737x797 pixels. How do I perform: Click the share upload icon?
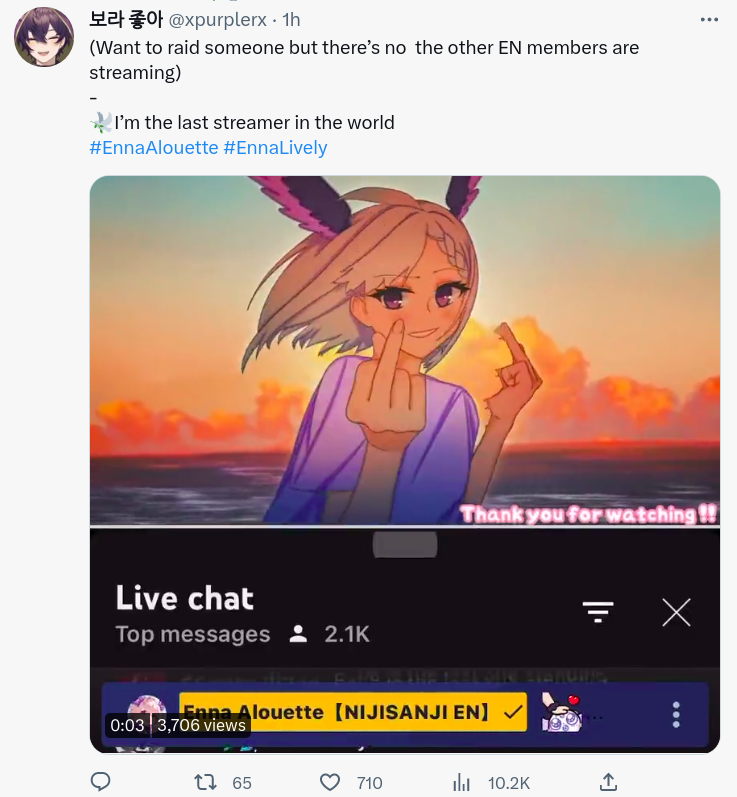pos(608,782)
